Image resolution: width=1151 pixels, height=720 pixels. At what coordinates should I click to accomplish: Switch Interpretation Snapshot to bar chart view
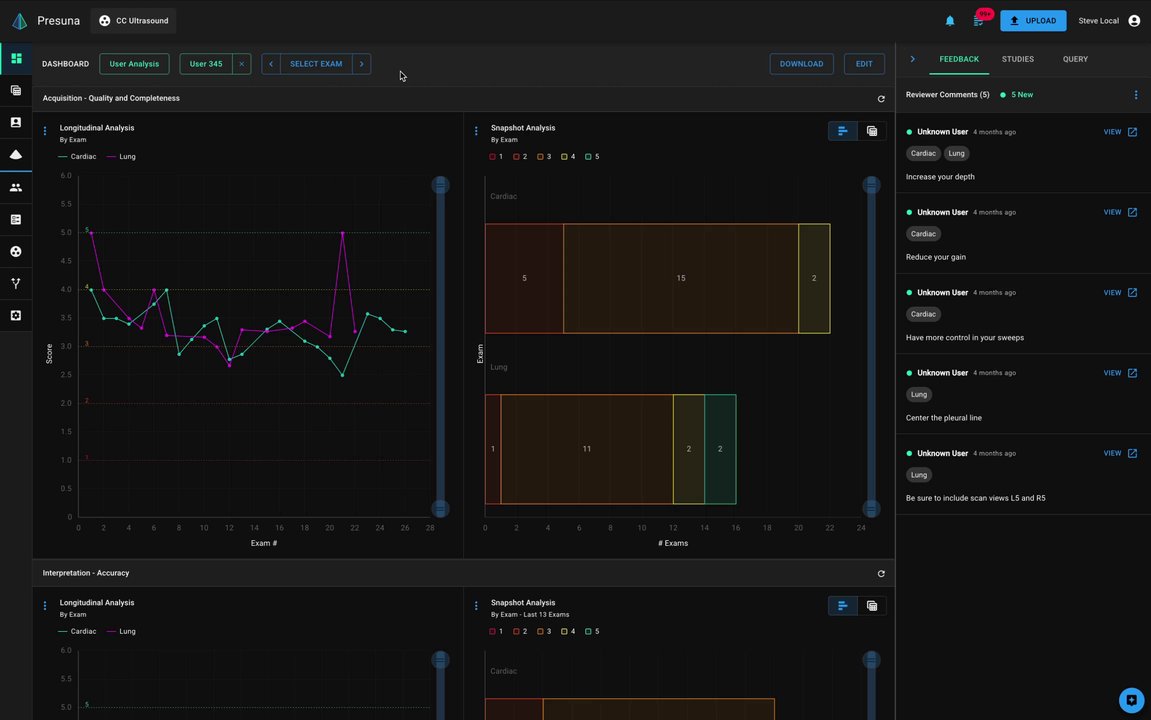pos(843,606)
